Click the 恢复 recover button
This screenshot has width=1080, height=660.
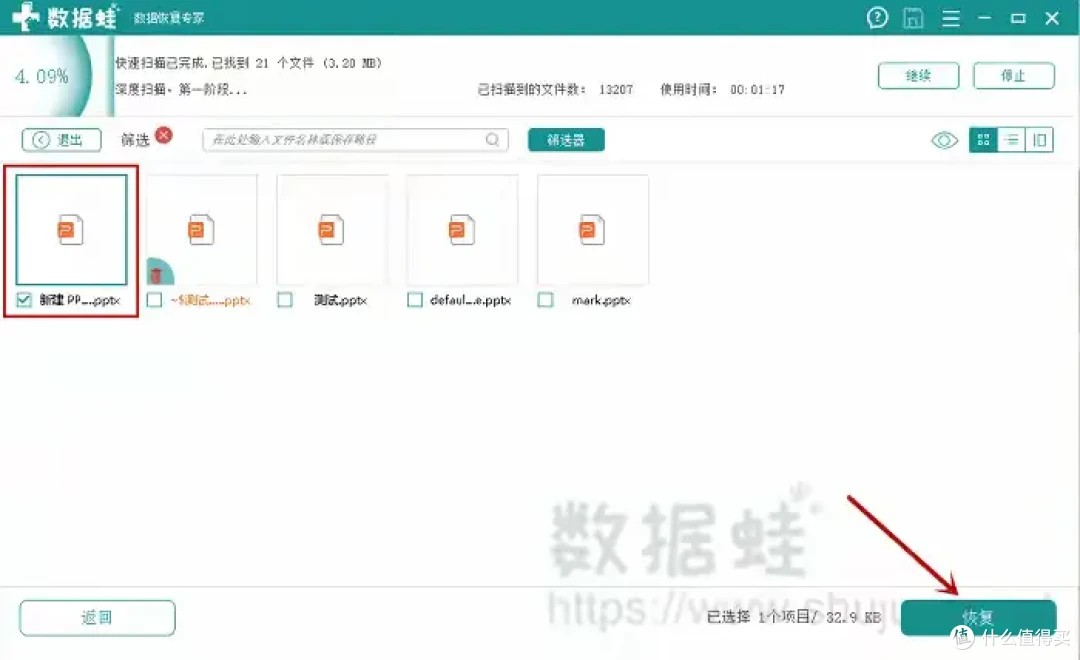tap(978, 618)
